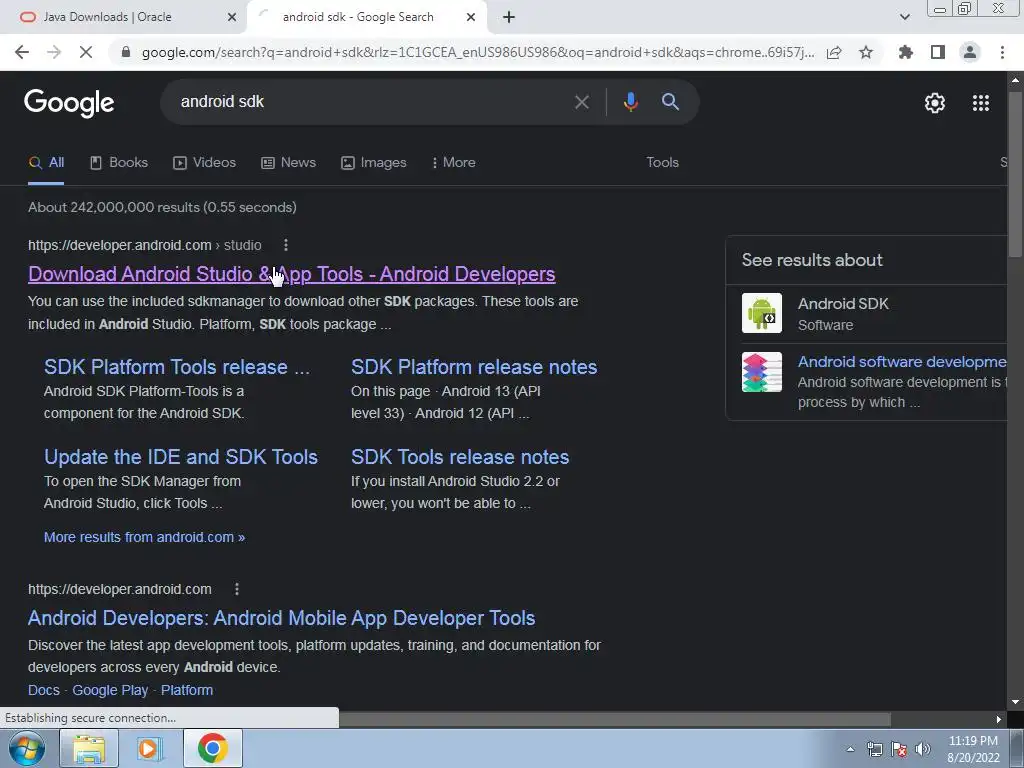This screenshot has height=768, width=1024.
Task: Close the Java Downloads Oracle tab
Action: pyautogui.click(x=232, y=17)
